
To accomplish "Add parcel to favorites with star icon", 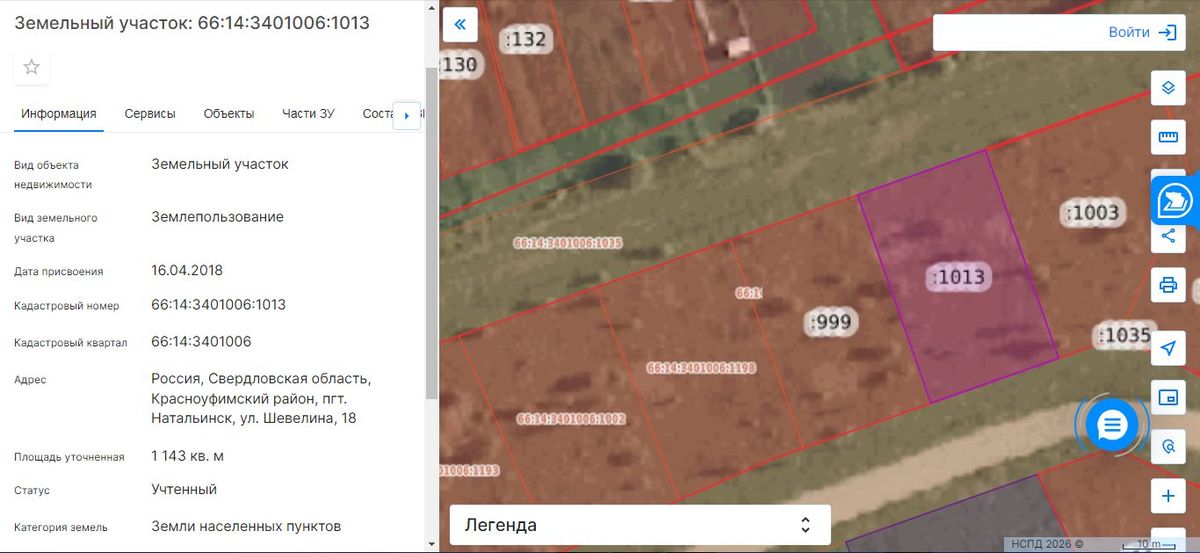I will point(31,67).
